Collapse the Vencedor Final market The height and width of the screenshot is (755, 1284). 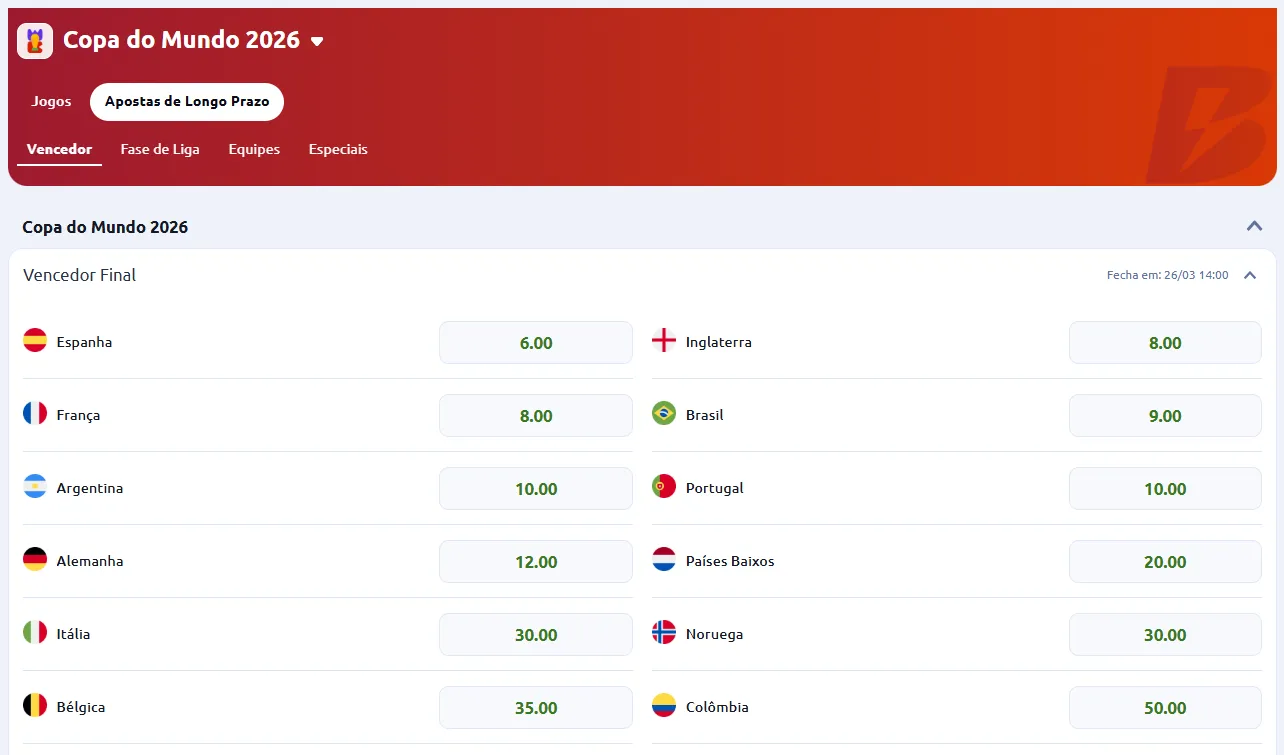1249,274
